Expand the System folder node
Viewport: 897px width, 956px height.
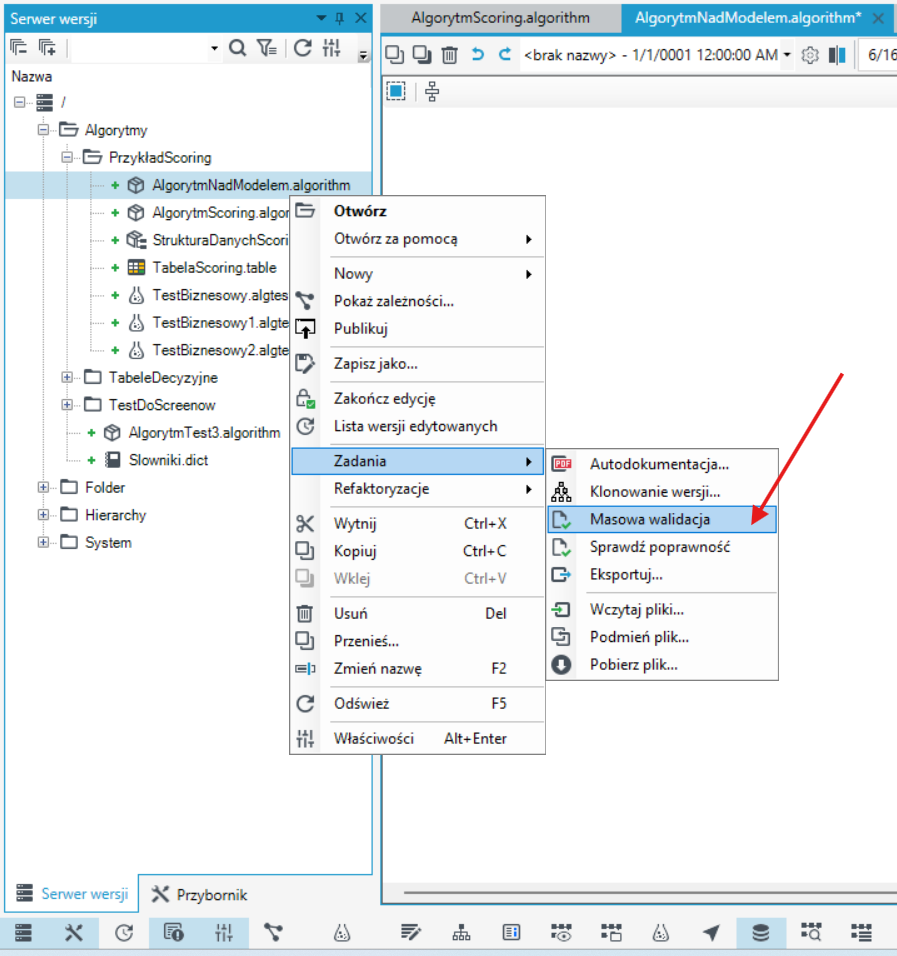click(43, 542)
